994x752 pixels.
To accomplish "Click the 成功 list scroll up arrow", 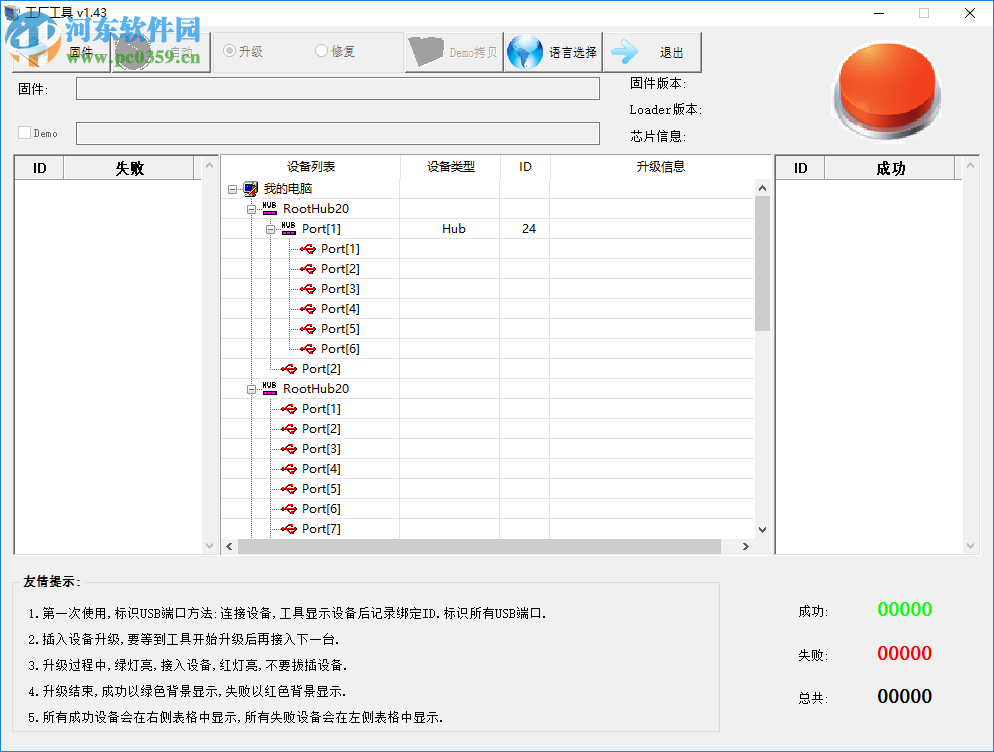I will point(970,165).
